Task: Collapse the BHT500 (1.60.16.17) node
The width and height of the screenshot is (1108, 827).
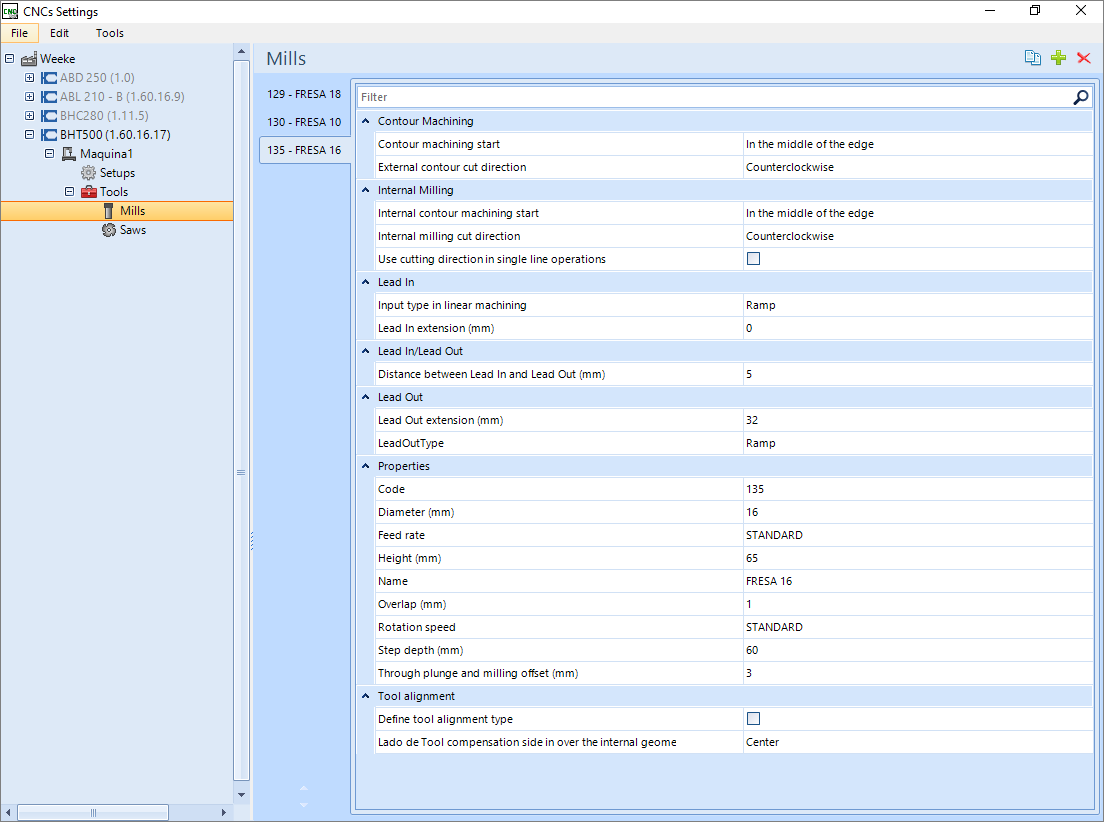Action: (x=29, y=135)
